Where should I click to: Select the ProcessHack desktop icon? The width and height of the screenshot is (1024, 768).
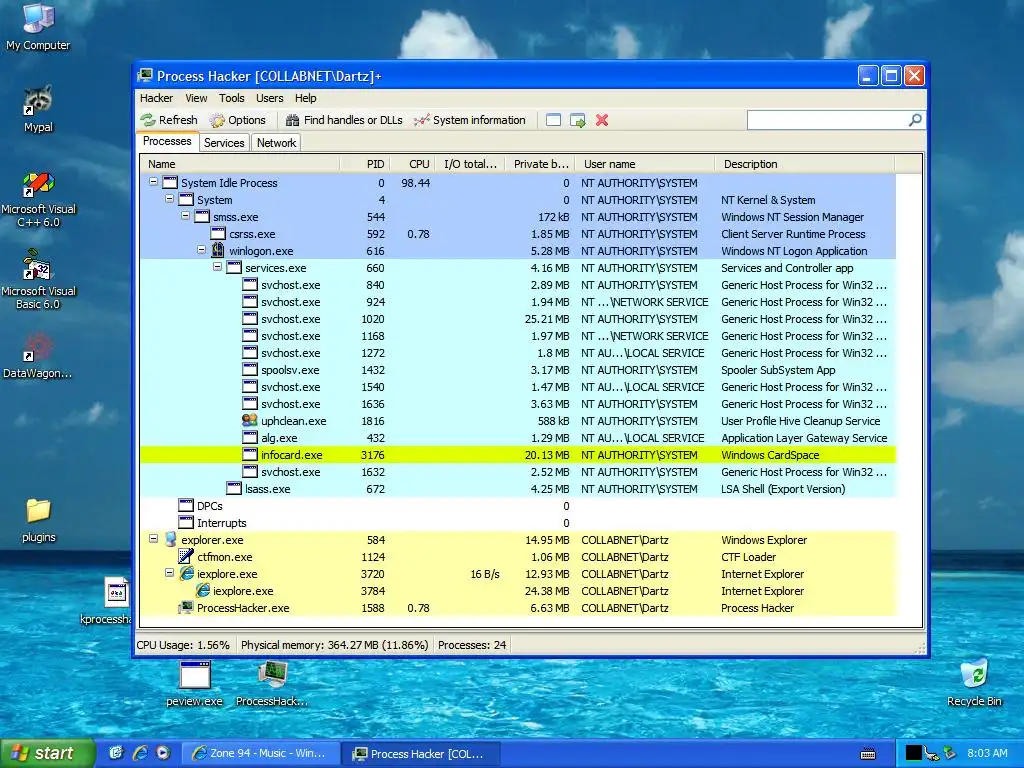[x=272, y=684]
